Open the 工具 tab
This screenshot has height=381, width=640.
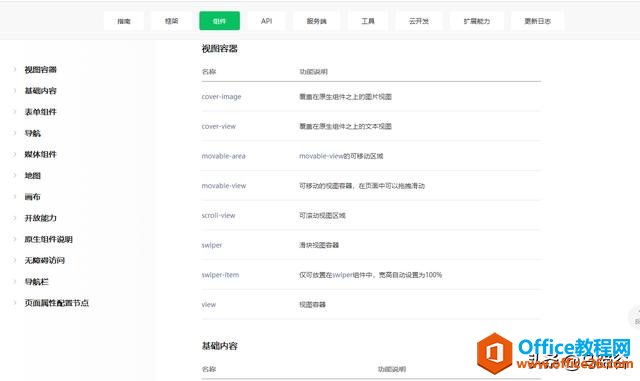(x=368, y=21)
